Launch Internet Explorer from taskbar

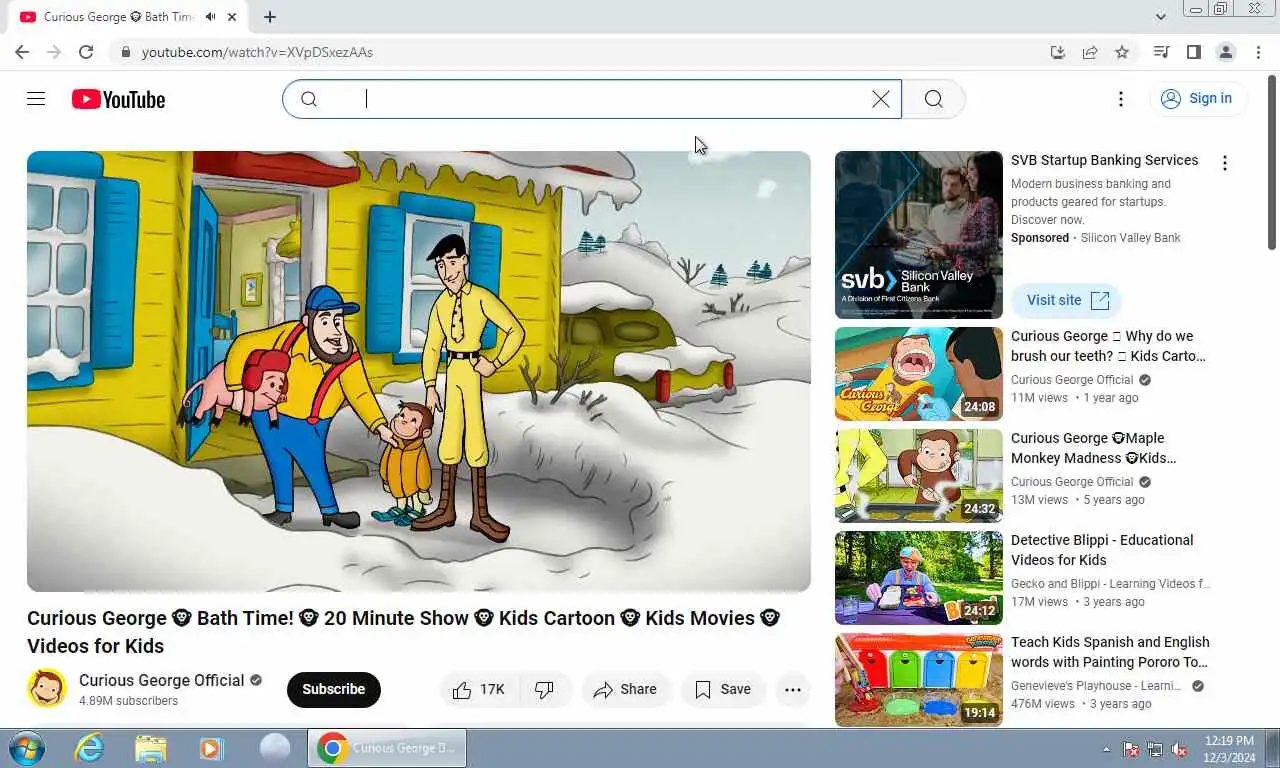point(89,748)
